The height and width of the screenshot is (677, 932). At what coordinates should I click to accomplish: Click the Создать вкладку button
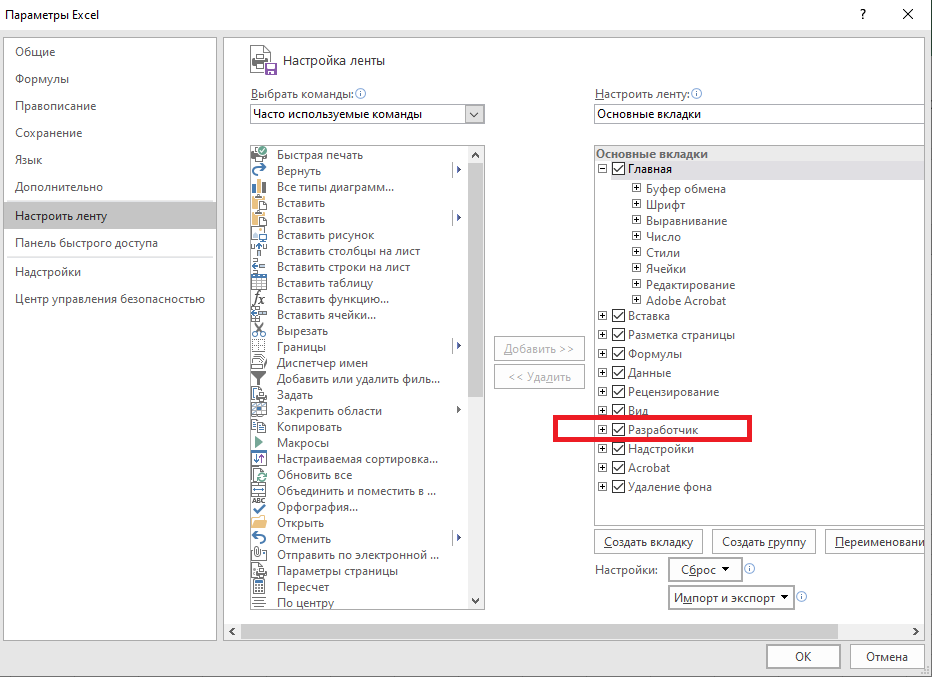pos(648,542)
